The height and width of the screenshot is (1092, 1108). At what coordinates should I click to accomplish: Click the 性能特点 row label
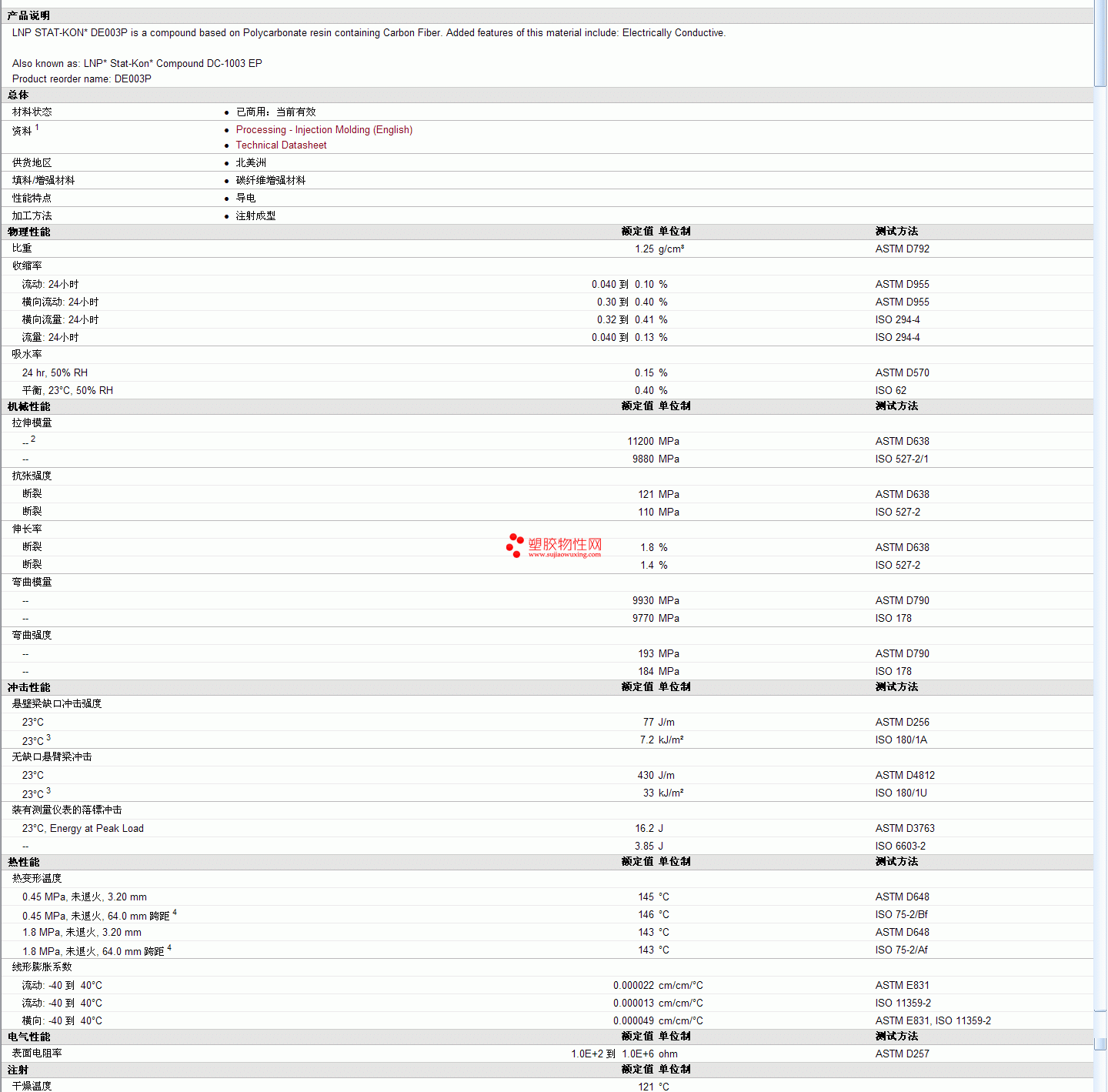pos(32,199)
